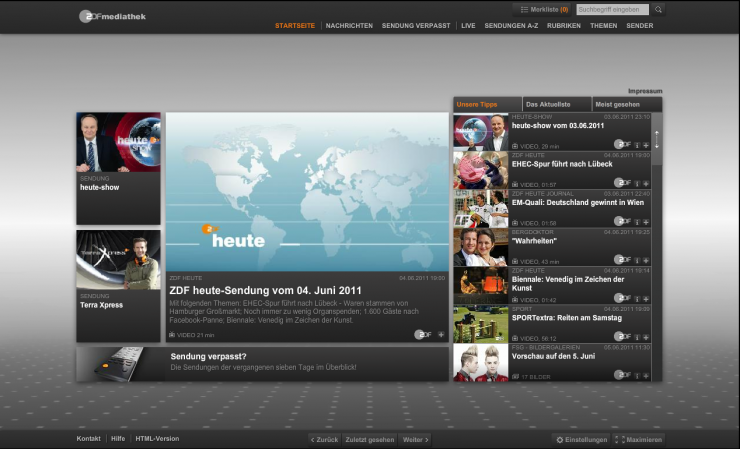
Task: Click the Zurück navigation button
Action: (324, 440)
